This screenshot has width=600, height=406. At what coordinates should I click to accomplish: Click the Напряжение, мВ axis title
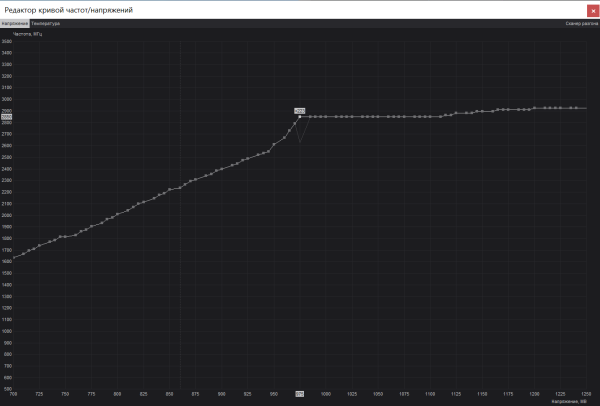pyautogui.click(x=567, y=401)
